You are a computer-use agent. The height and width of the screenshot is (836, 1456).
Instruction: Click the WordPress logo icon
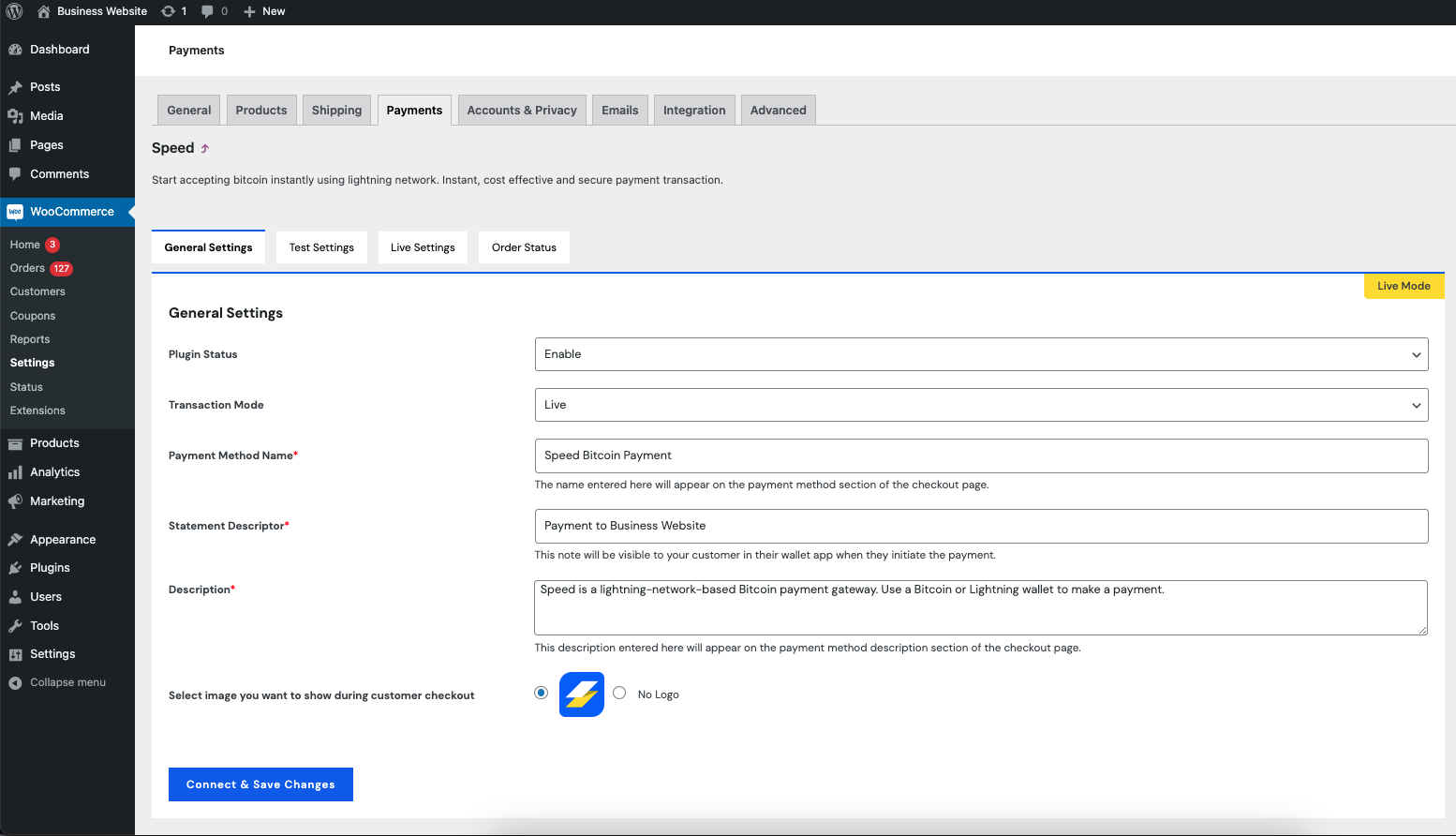coord(14,11)
